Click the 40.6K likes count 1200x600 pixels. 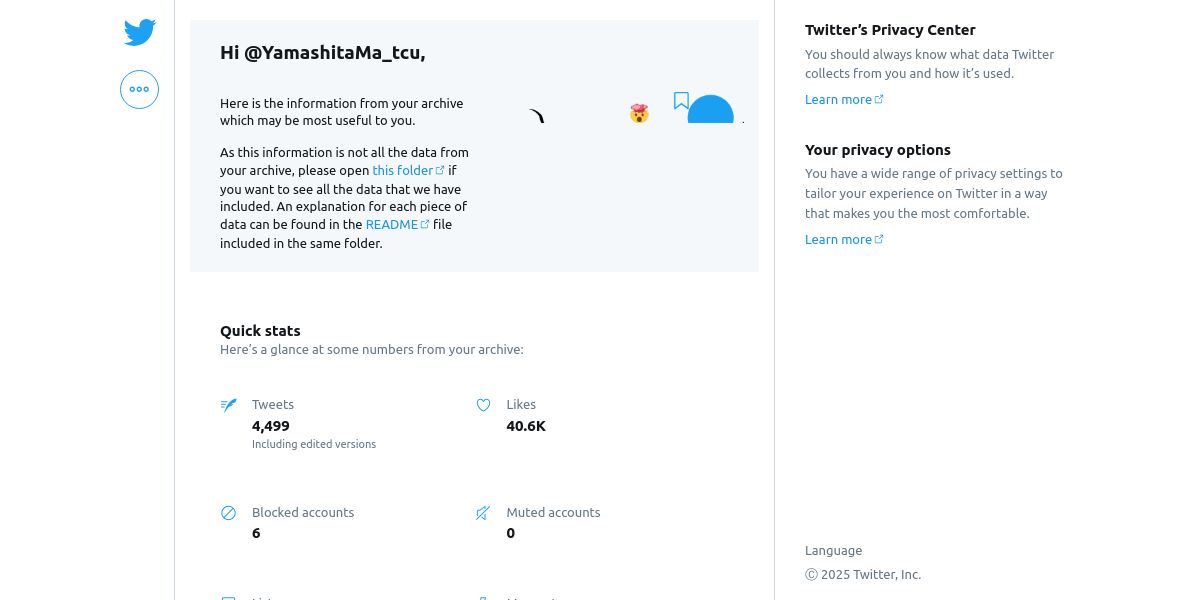(526, 426)
